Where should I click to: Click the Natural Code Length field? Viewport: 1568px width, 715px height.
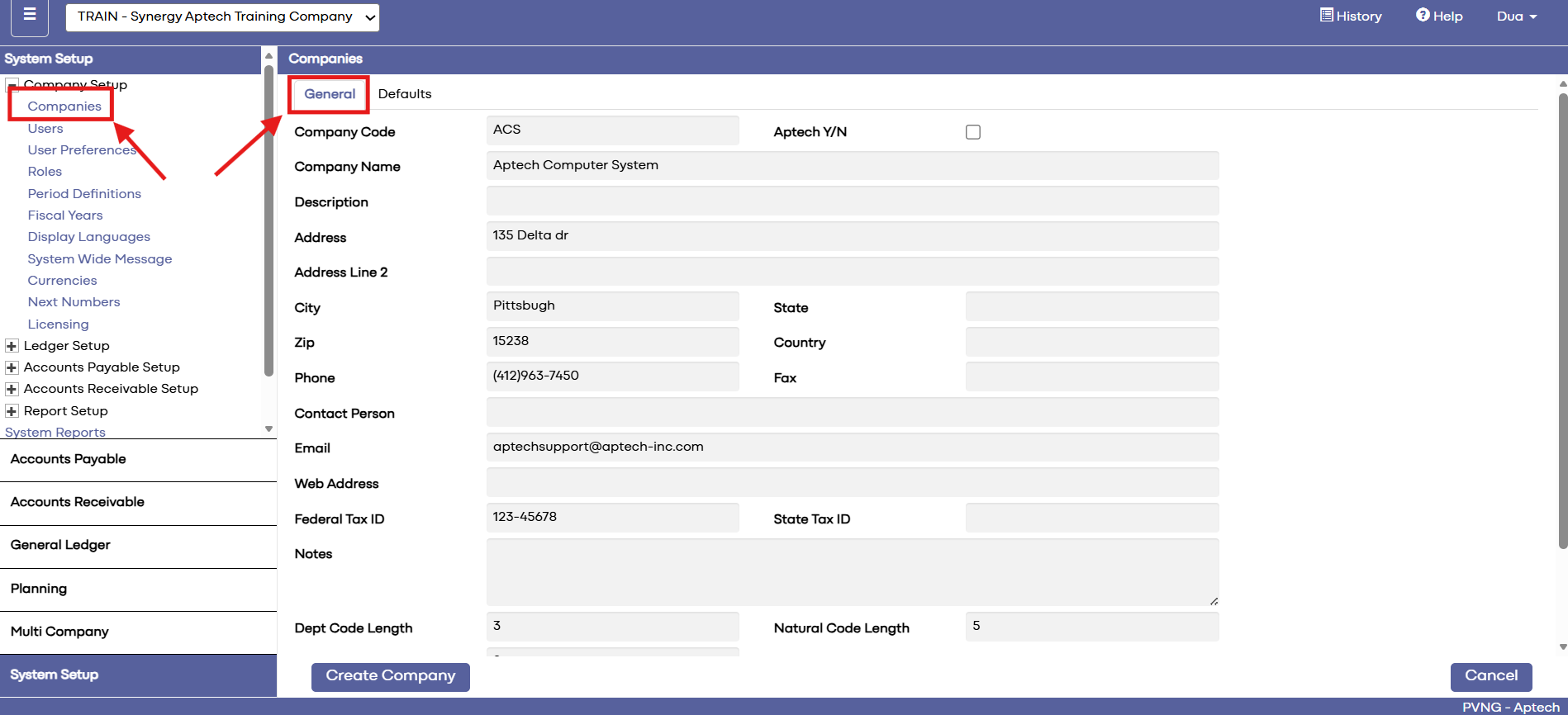pyautogui.click(x=1092, y=627)
